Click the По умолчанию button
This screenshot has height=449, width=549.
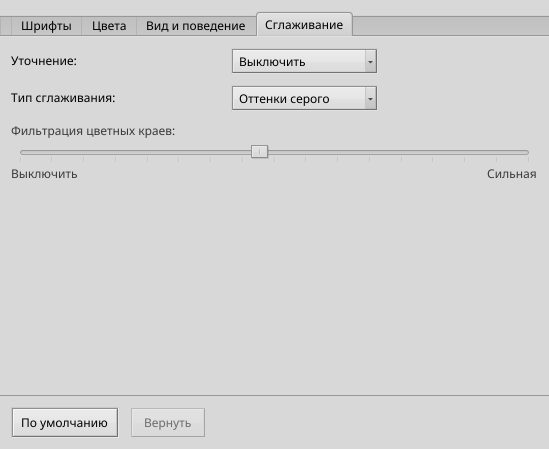[65, 423]
